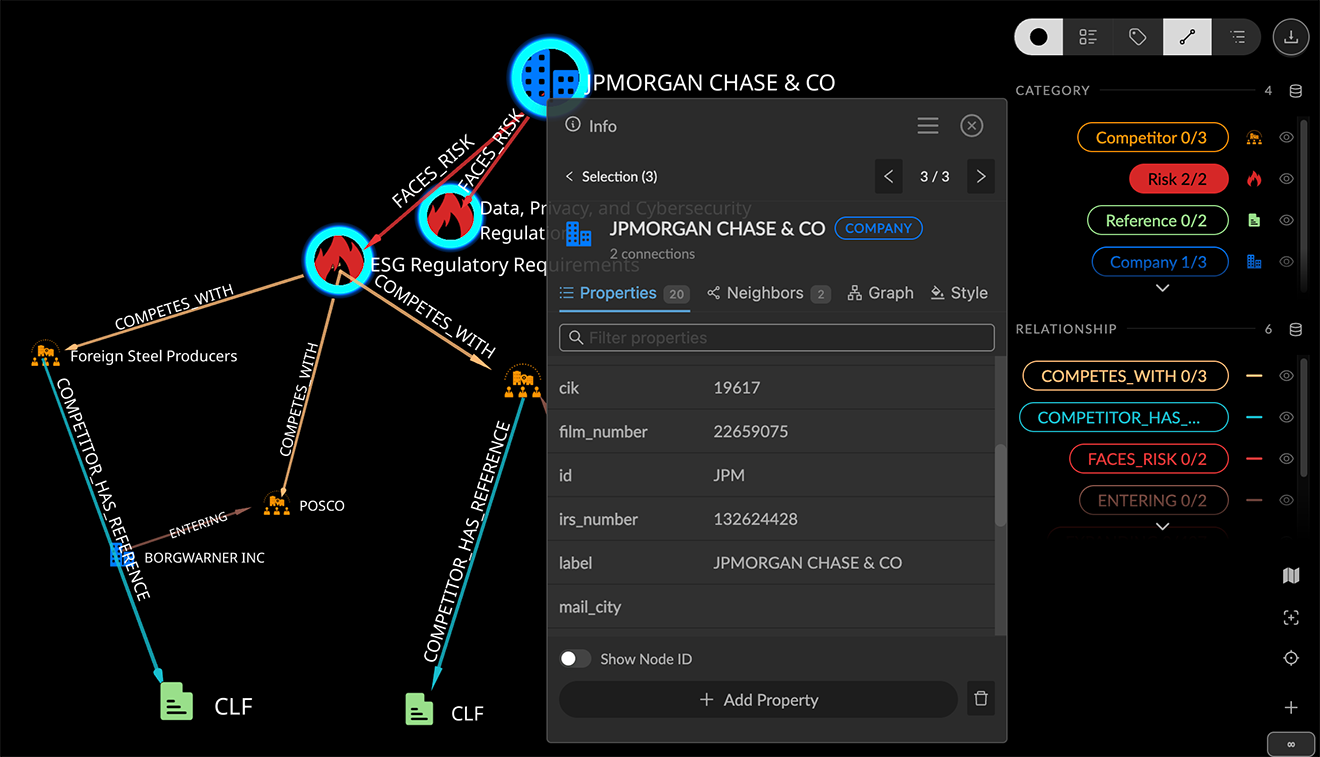Viewport: 1320px width, 757px height.
Task: Expand the Category list chevron
Action: [1162, 288]
